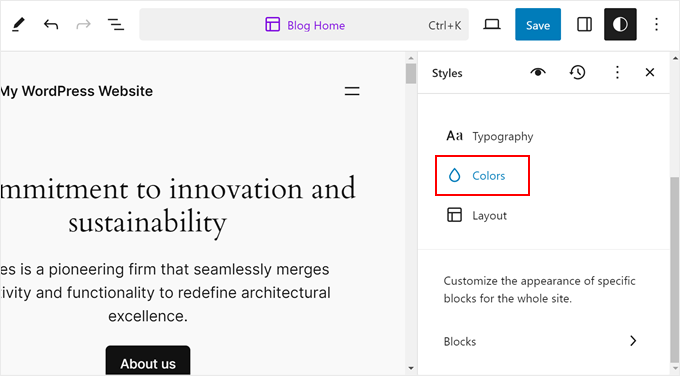
Task: Open the style Revisions history
Action: pos(577,72)
